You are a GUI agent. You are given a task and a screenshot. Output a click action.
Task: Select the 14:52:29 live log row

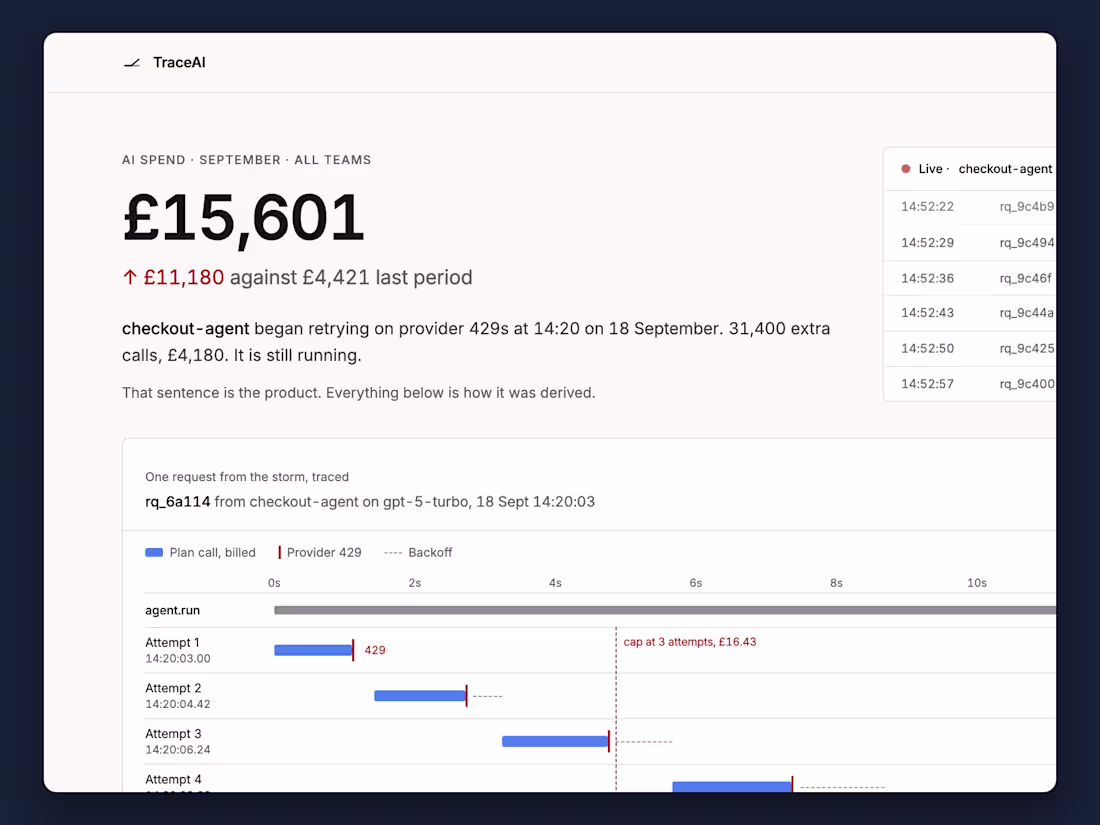pos(970,243)
